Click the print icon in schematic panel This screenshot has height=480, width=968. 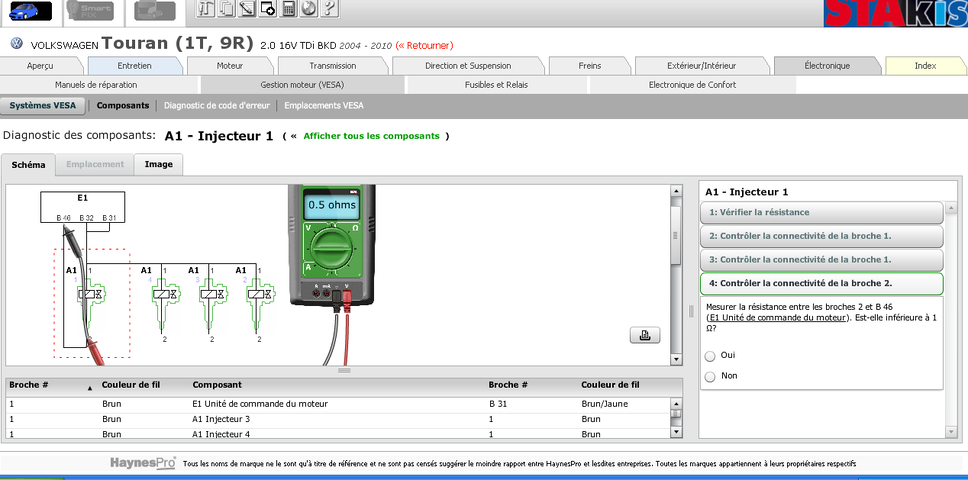tap(644, 335)
